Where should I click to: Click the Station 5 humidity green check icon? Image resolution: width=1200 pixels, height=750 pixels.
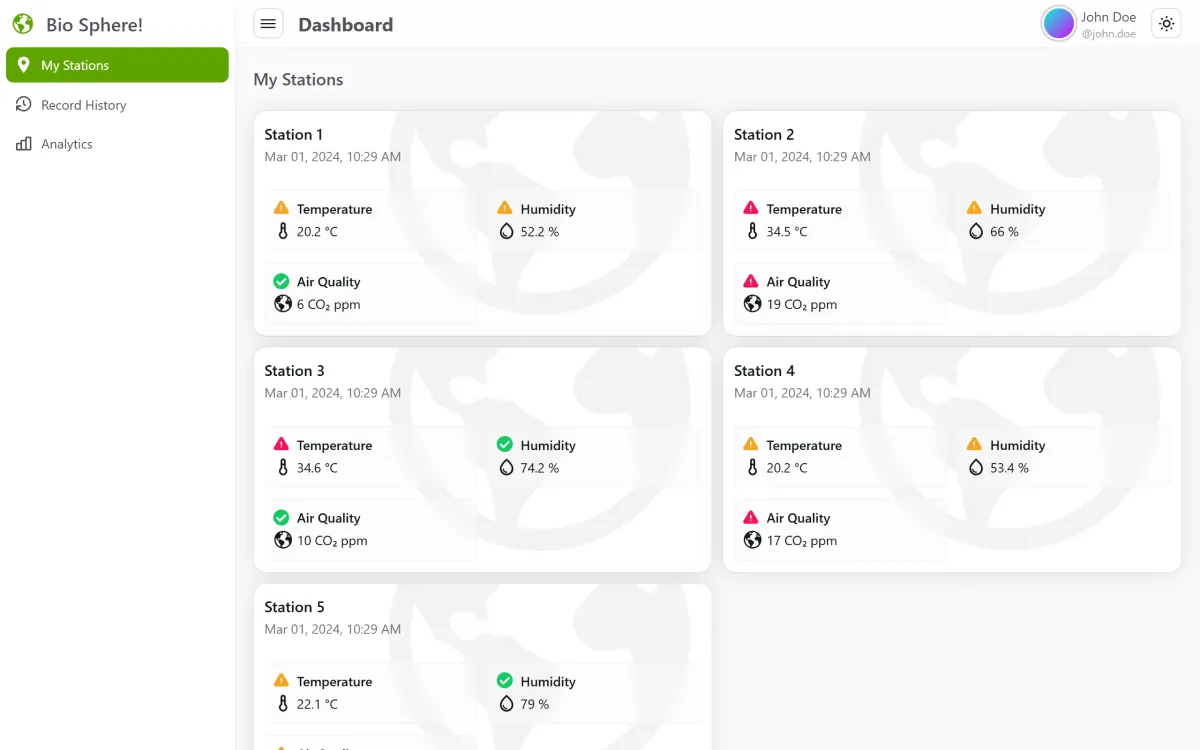pyautogui.click(x=505, y=680)
